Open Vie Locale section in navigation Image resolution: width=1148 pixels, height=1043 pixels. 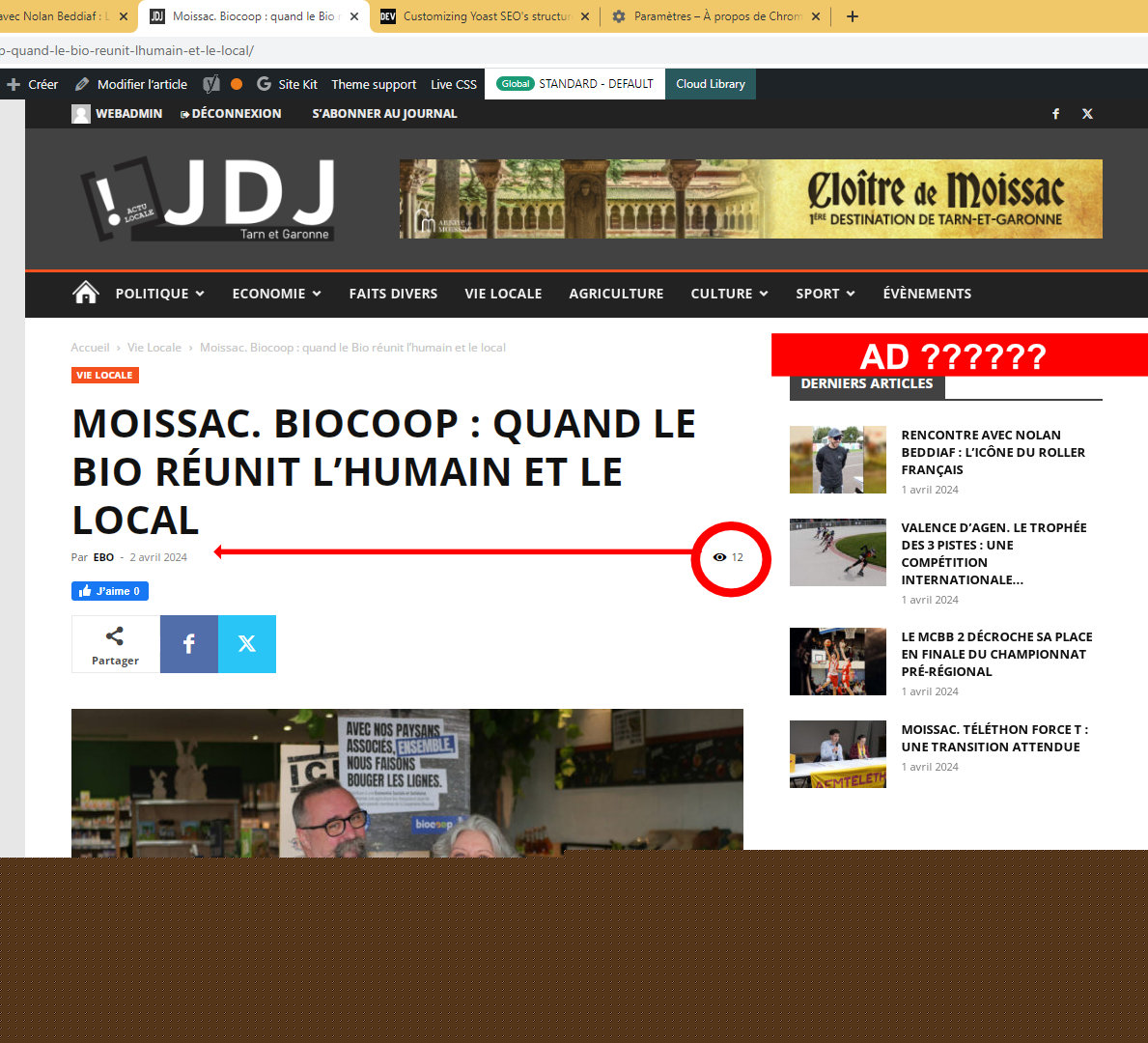pyautogui.click(x=503, y=294)
